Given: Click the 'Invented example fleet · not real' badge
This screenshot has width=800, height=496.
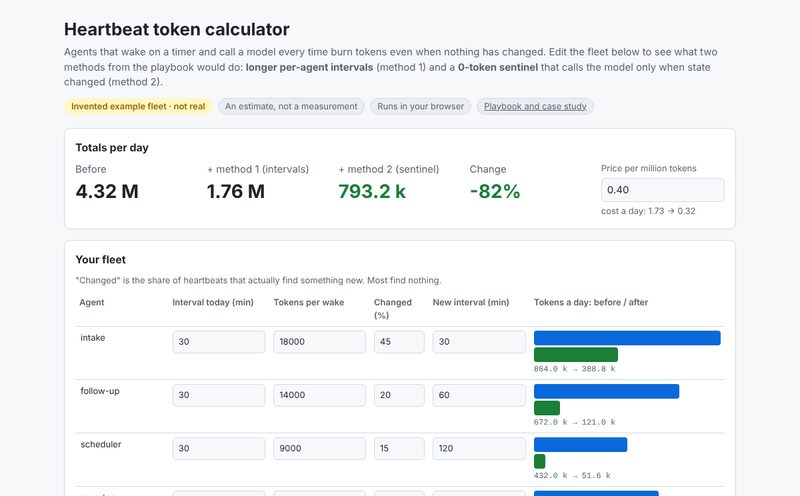Looking at the screenshot, I should [x=138, y=106].
